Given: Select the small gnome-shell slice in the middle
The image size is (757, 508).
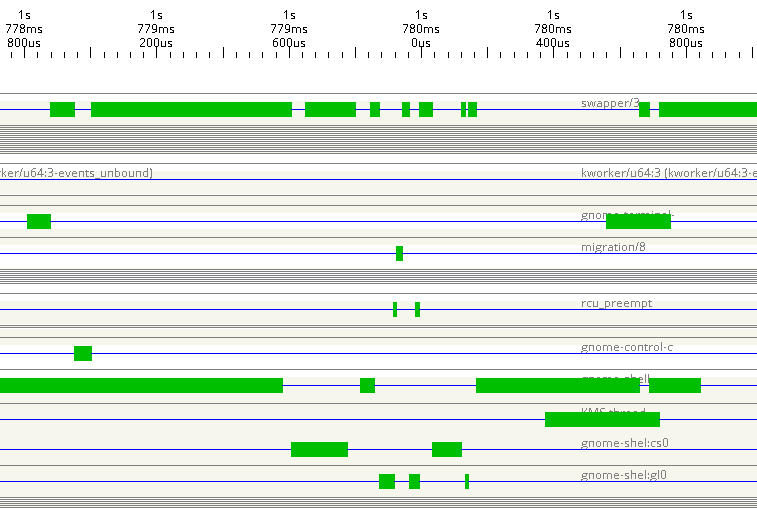Looking at the screenshot, I should point(367,385).
